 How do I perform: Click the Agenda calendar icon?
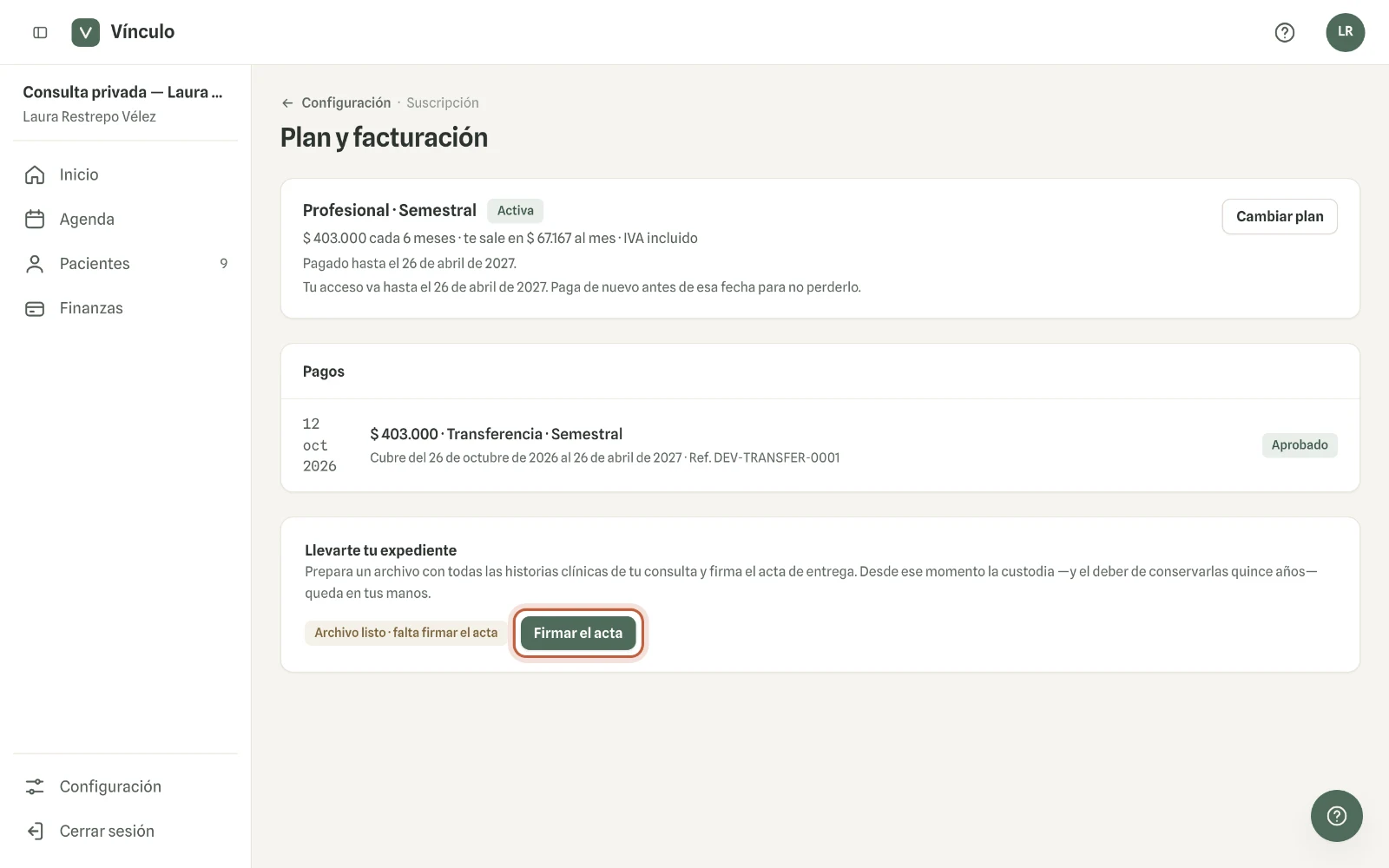click(35, 219)
